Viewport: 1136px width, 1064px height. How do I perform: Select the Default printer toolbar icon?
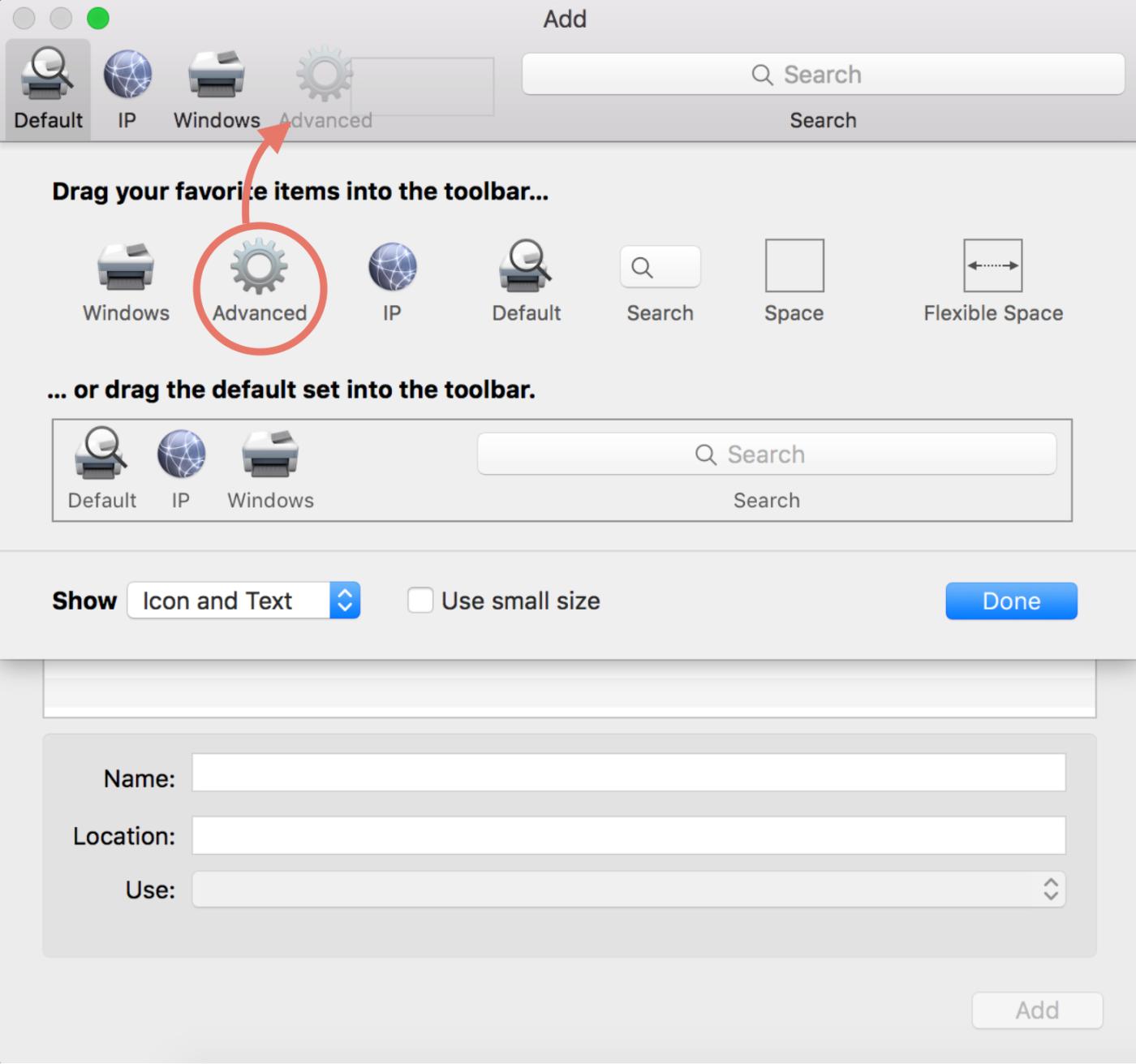tap(48, 89)
